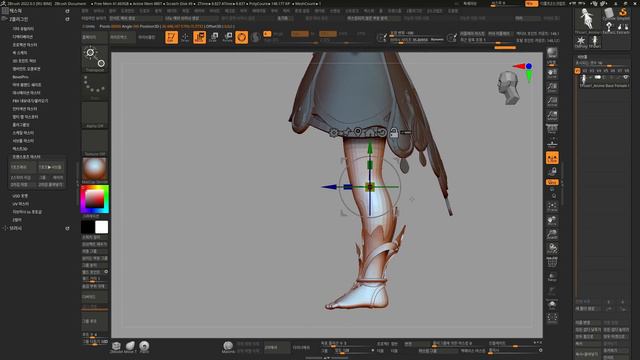This screenshot has height=360, width=640.
Task: Click the Zoom canvas icon
Action: click(552, 88)
